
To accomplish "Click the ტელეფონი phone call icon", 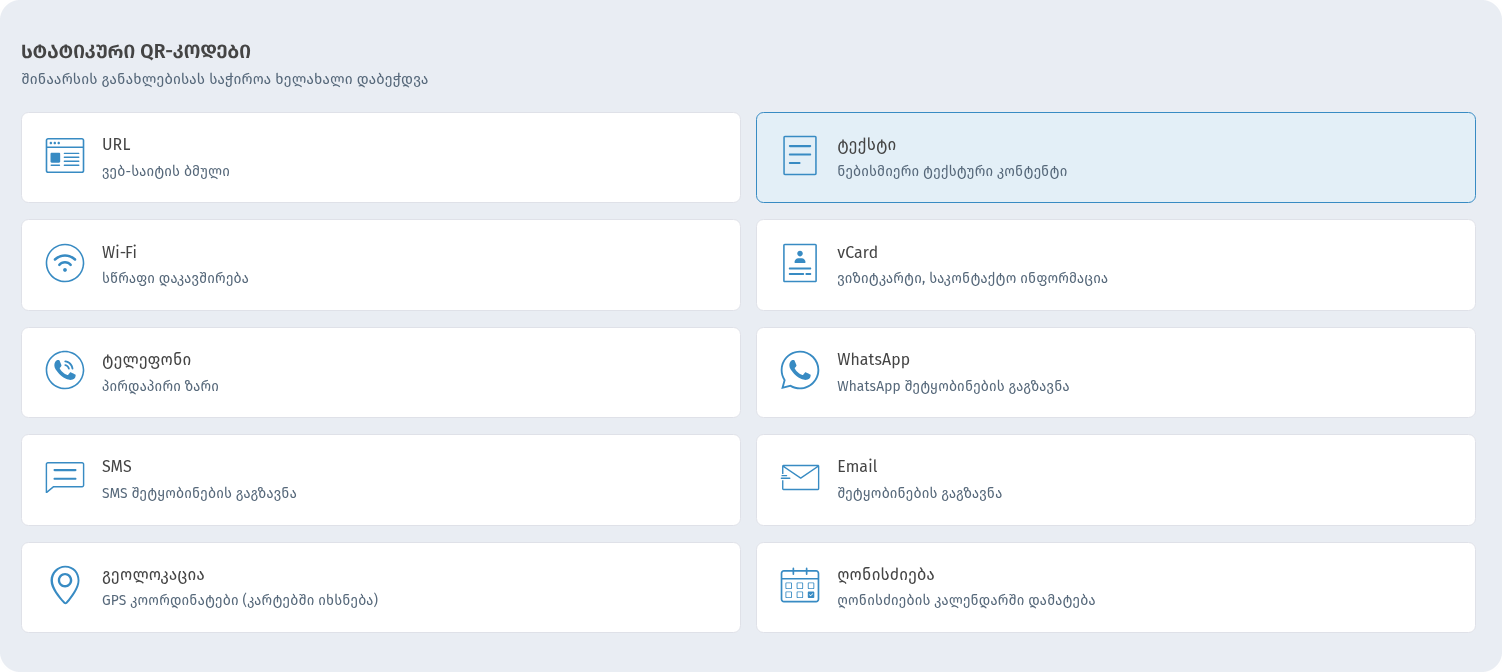I will click(x=65, y=370).
